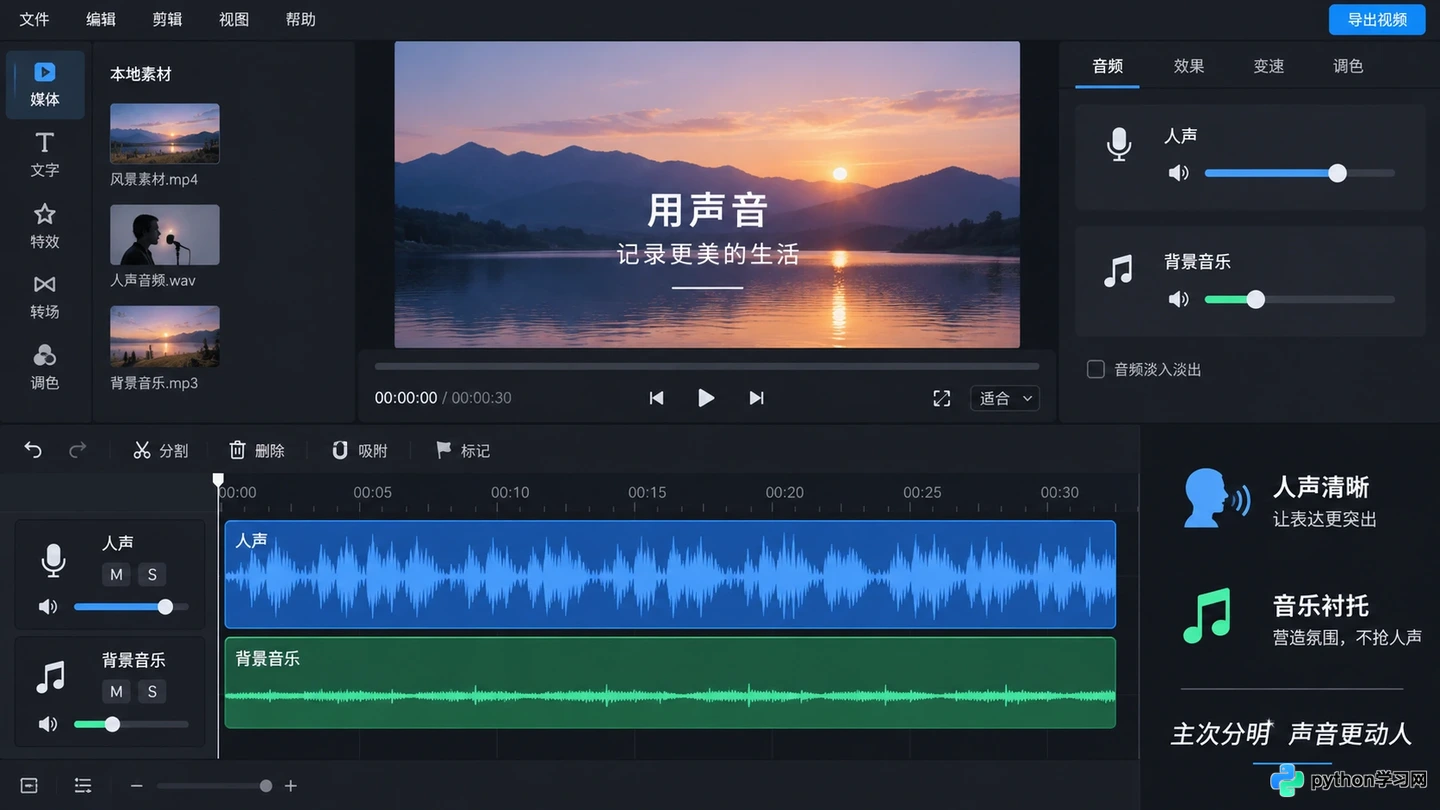Click the collapse-track icon at bottom left

click(x=29, y=786)
